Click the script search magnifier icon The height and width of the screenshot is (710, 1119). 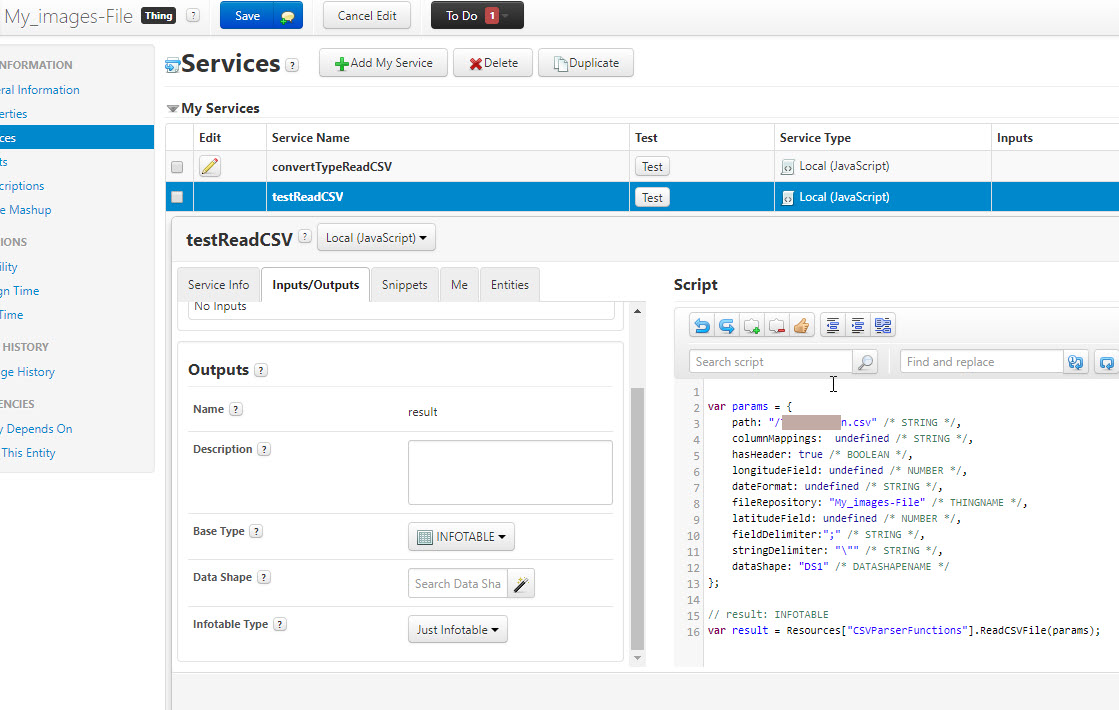(864, 361)
